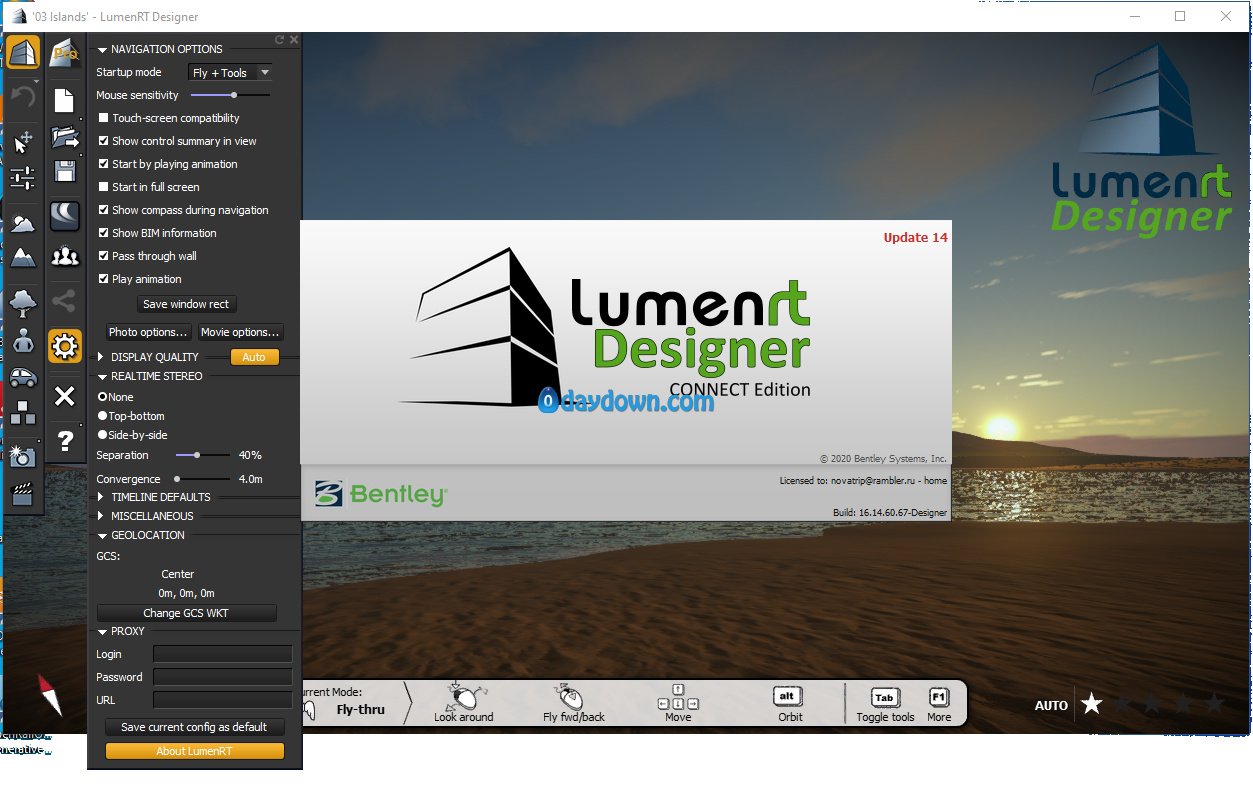Click the photo camera icon
Screen dimensions: 1253x801
click(x=22, y=456)
